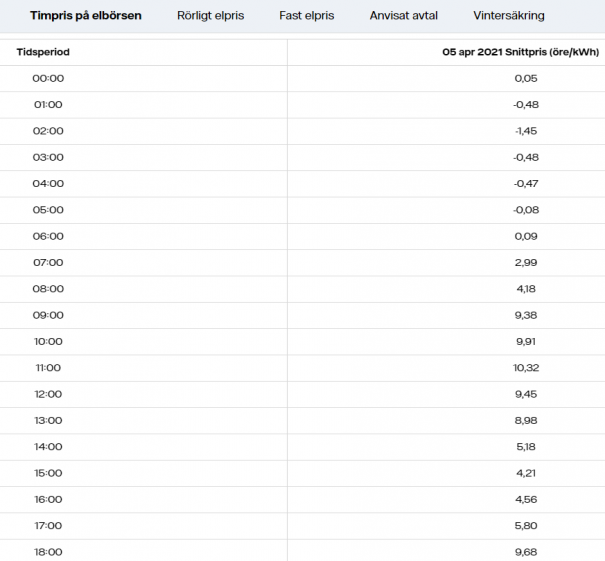Select the 18:00 row label
The height and width of the screenshot is (561, 605).
coord(48,552)
